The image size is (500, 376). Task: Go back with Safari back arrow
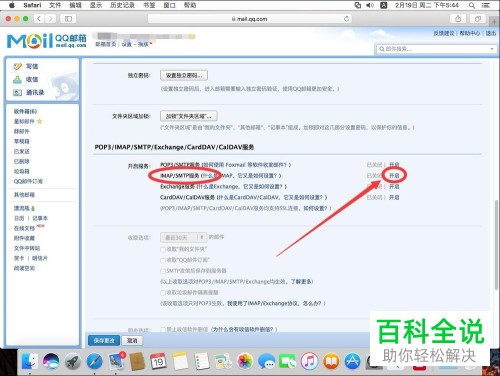(x=39, y=19)
